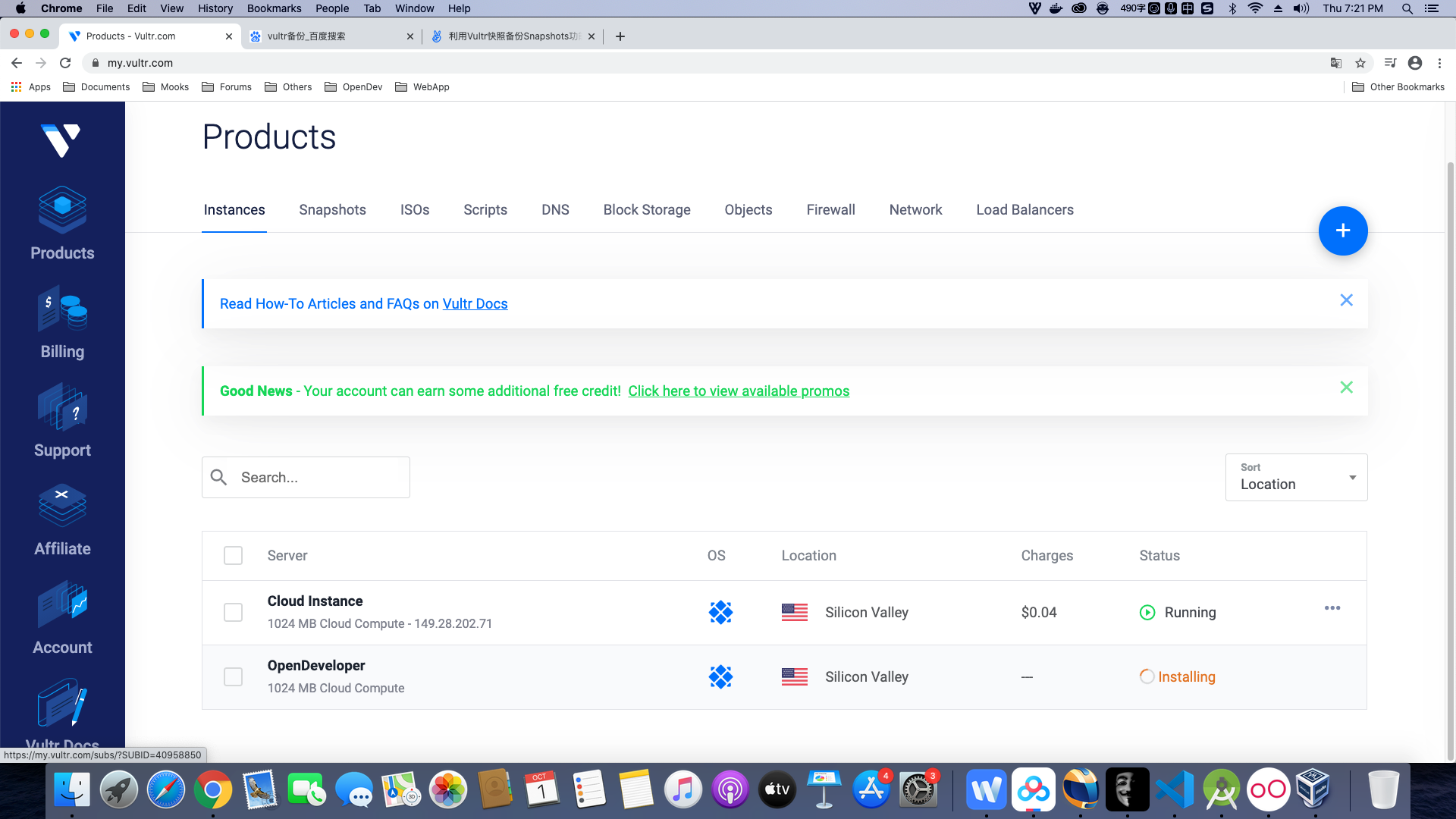Click the Search servers input field

tap(306, 477)
